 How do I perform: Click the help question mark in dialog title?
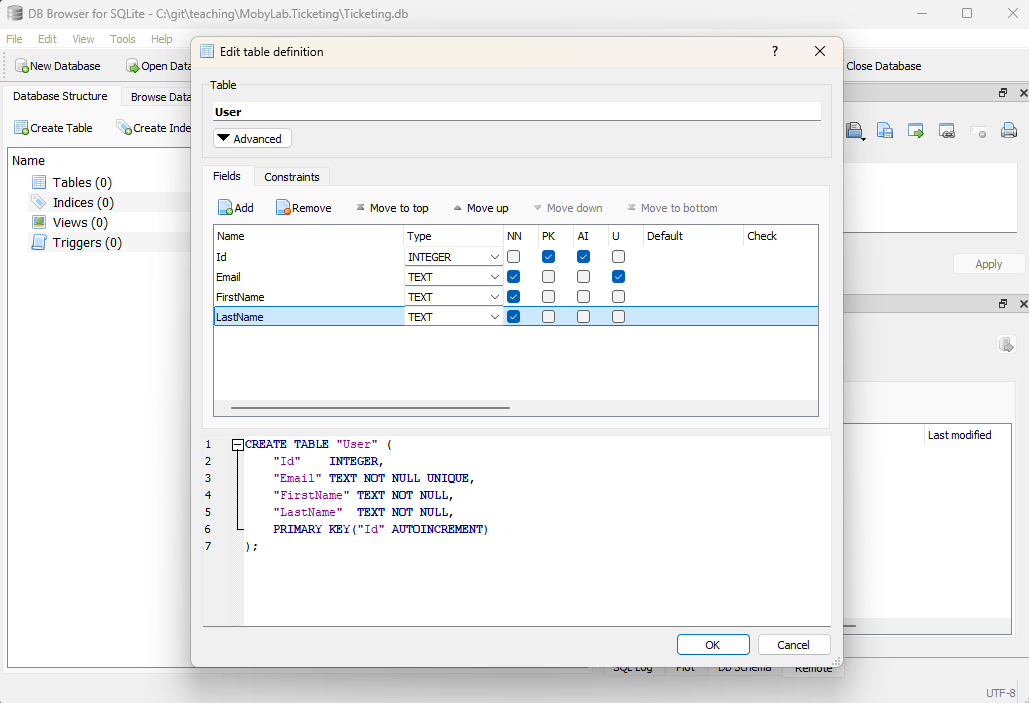pos(775,51)
